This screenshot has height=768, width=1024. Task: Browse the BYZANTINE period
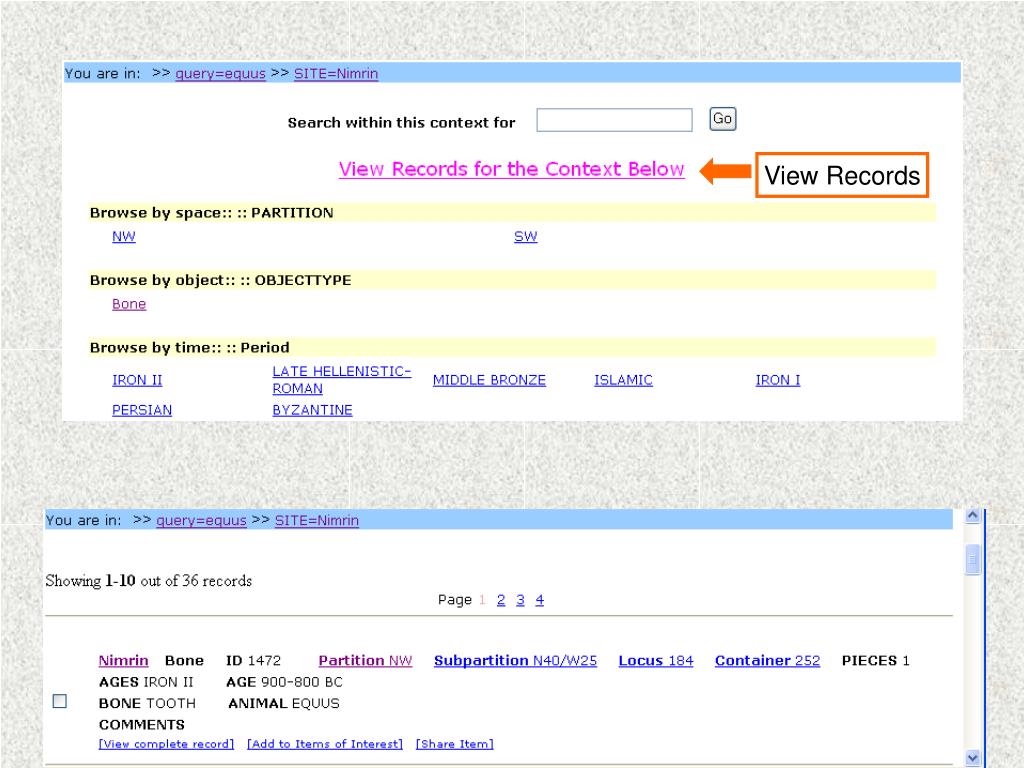point(312,410)
